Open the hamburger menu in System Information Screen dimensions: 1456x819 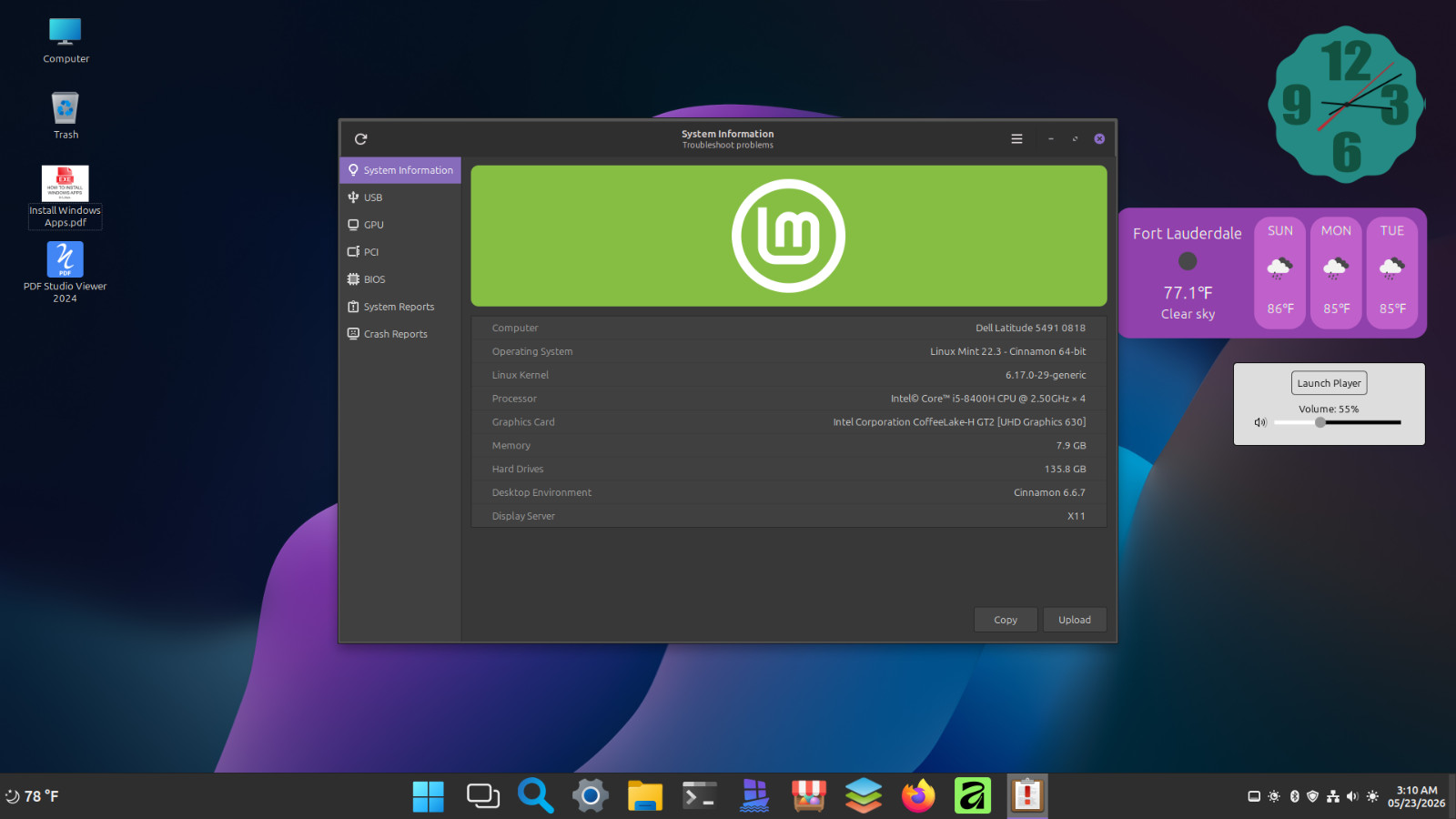(1016, 139)
